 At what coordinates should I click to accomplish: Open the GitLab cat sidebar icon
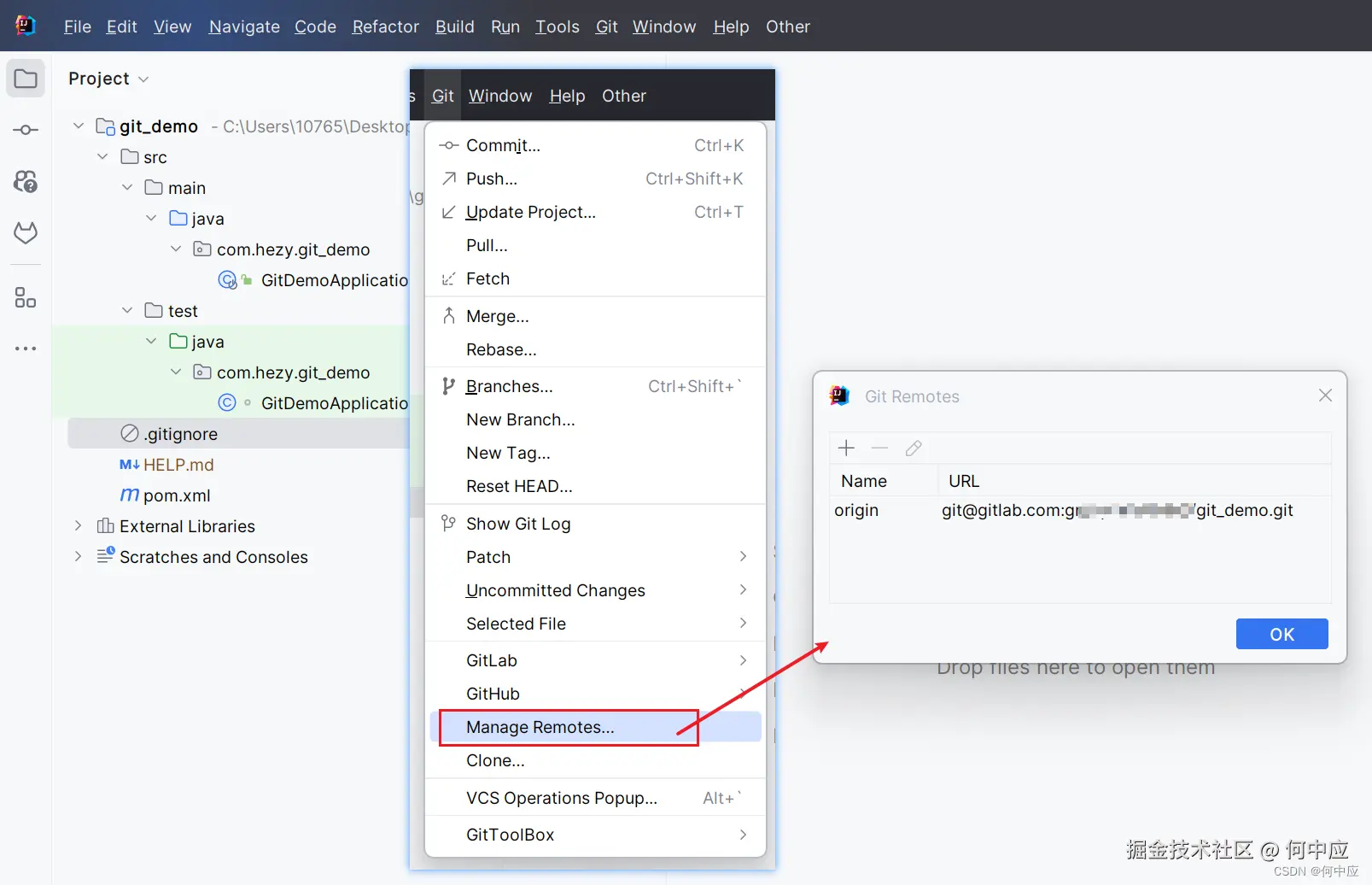click(26, 232)
